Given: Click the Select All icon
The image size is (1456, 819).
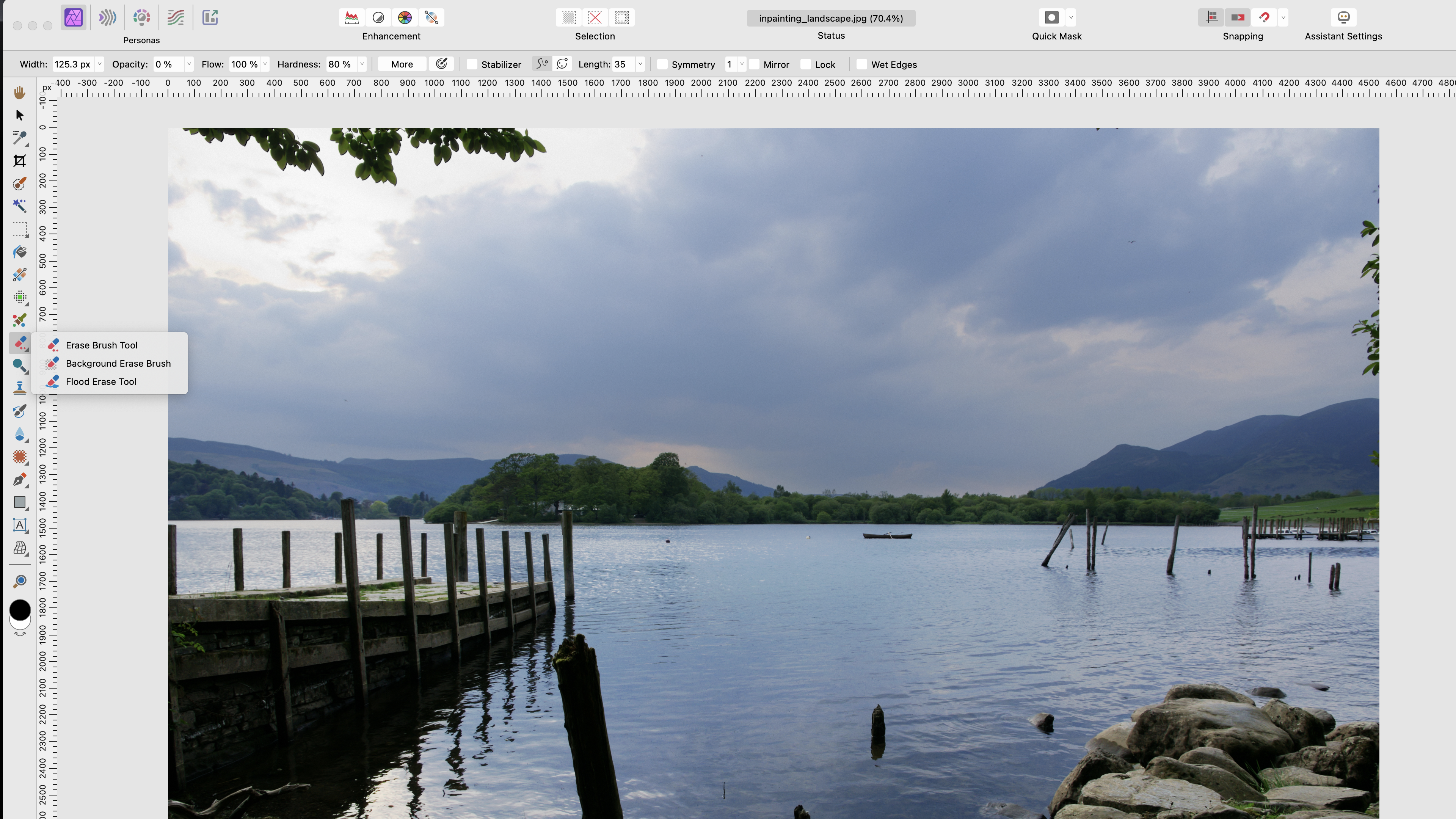Looking at the screenshot, I should coord(569,17).
